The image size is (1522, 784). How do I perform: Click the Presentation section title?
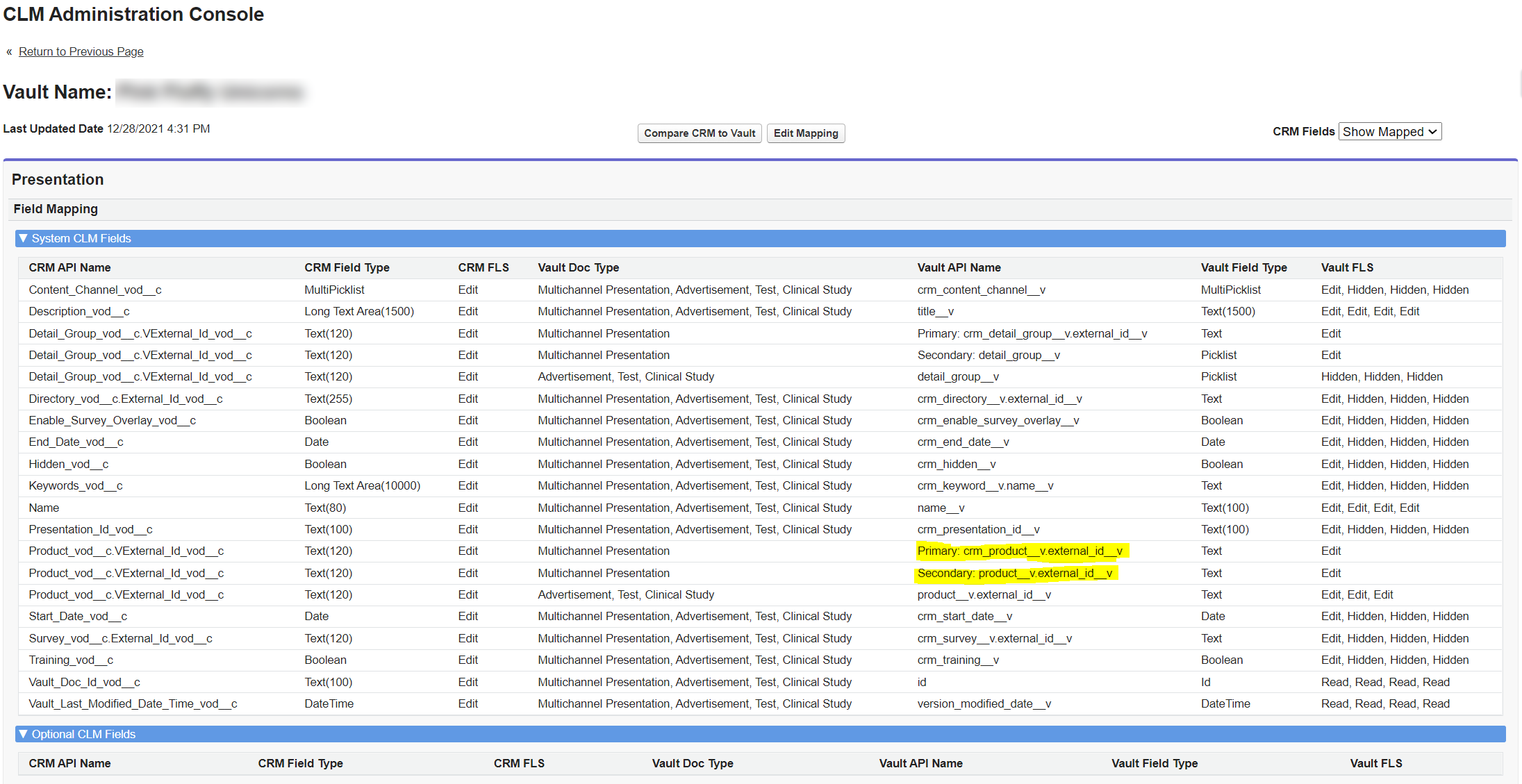58,179
